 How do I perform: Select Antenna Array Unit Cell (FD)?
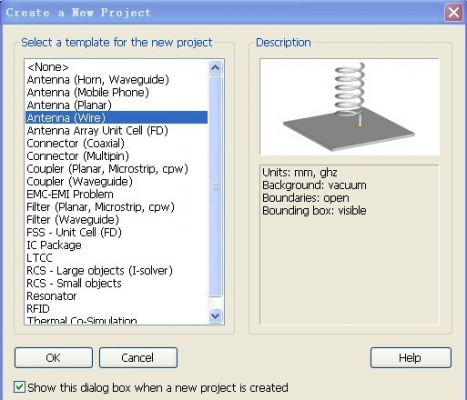[x=116, y=130]
